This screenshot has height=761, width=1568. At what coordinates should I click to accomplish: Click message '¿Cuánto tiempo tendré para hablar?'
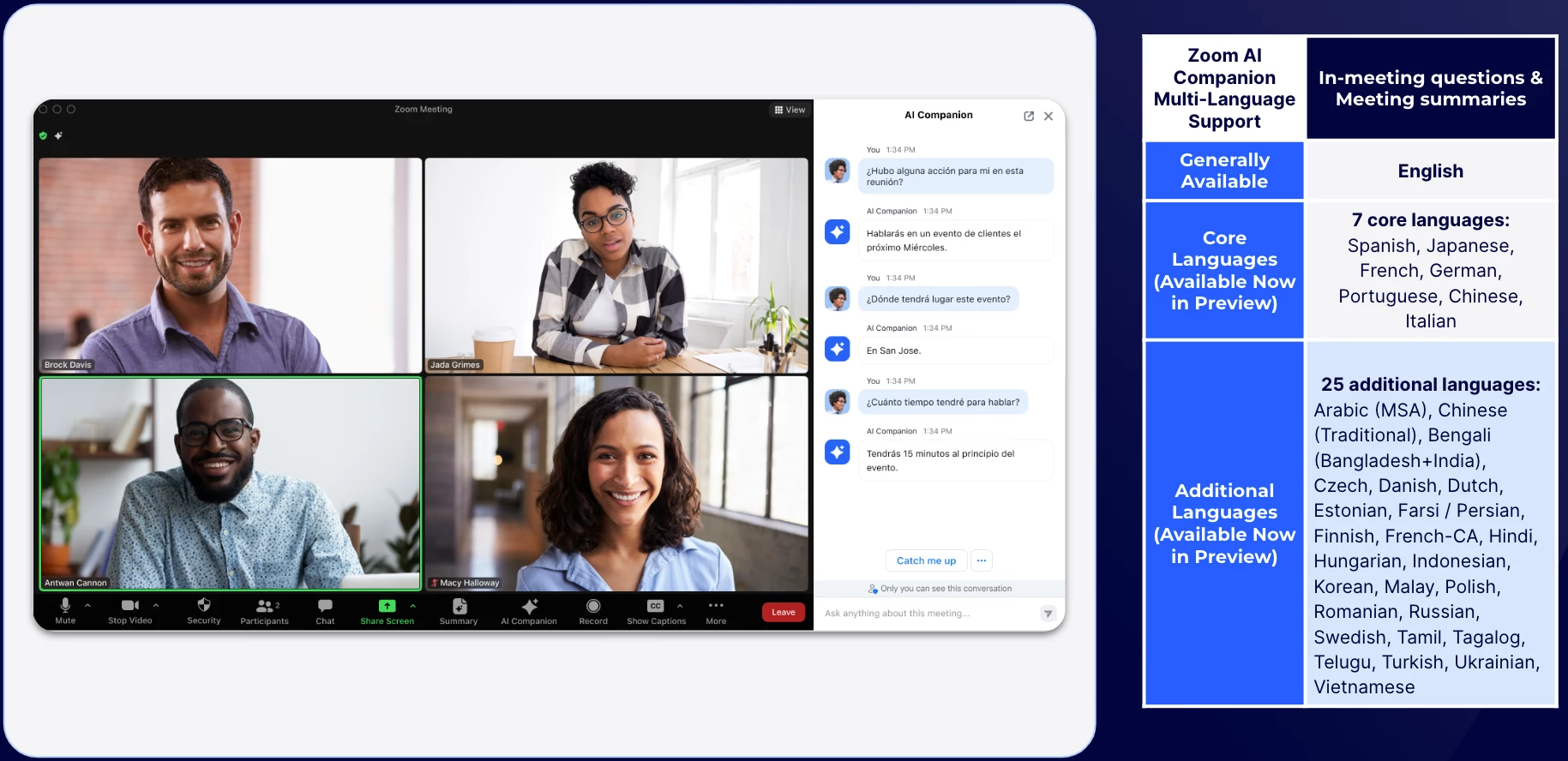point(943,402)
